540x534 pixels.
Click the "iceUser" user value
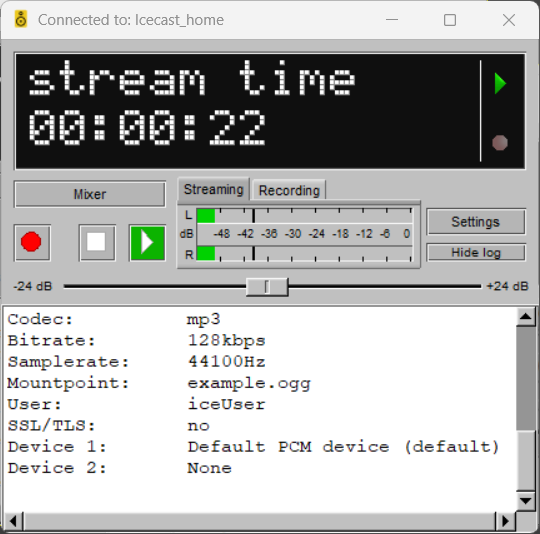(x=227, y=404)
